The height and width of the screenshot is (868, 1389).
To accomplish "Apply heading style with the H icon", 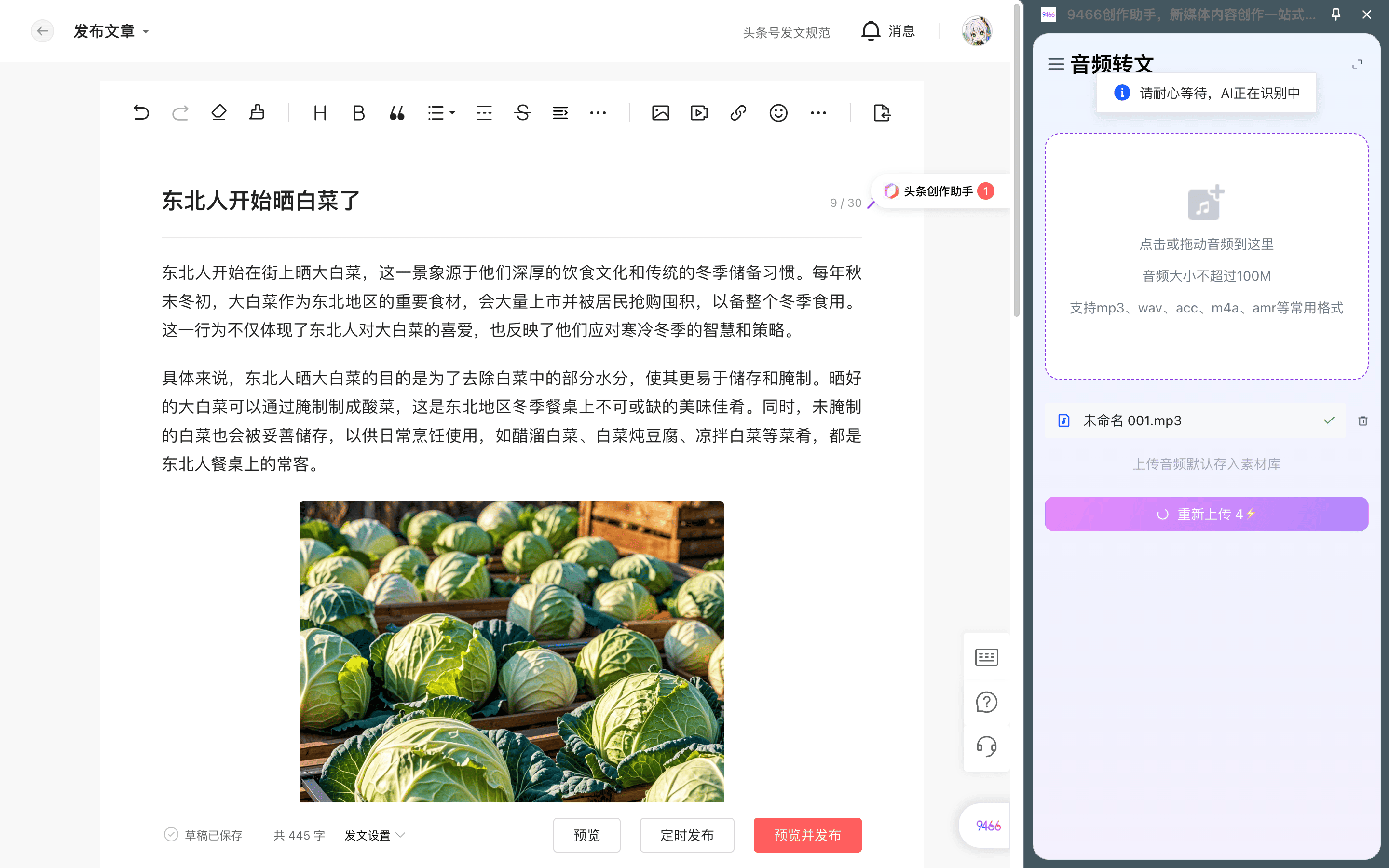I will [x=320, y=112].
